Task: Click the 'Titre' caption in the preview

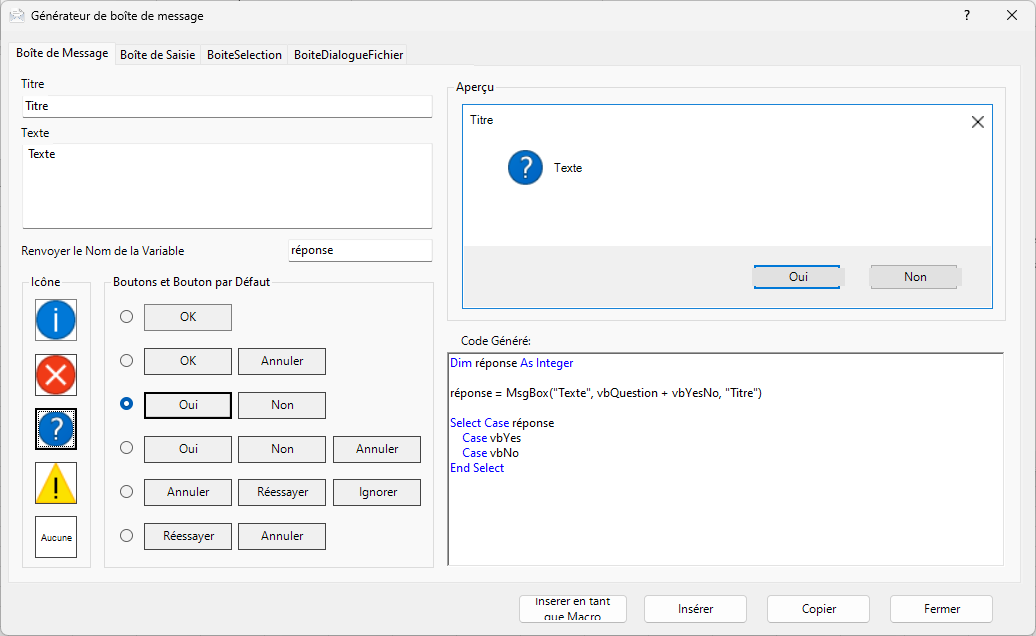Action: (x=482, y=120)
